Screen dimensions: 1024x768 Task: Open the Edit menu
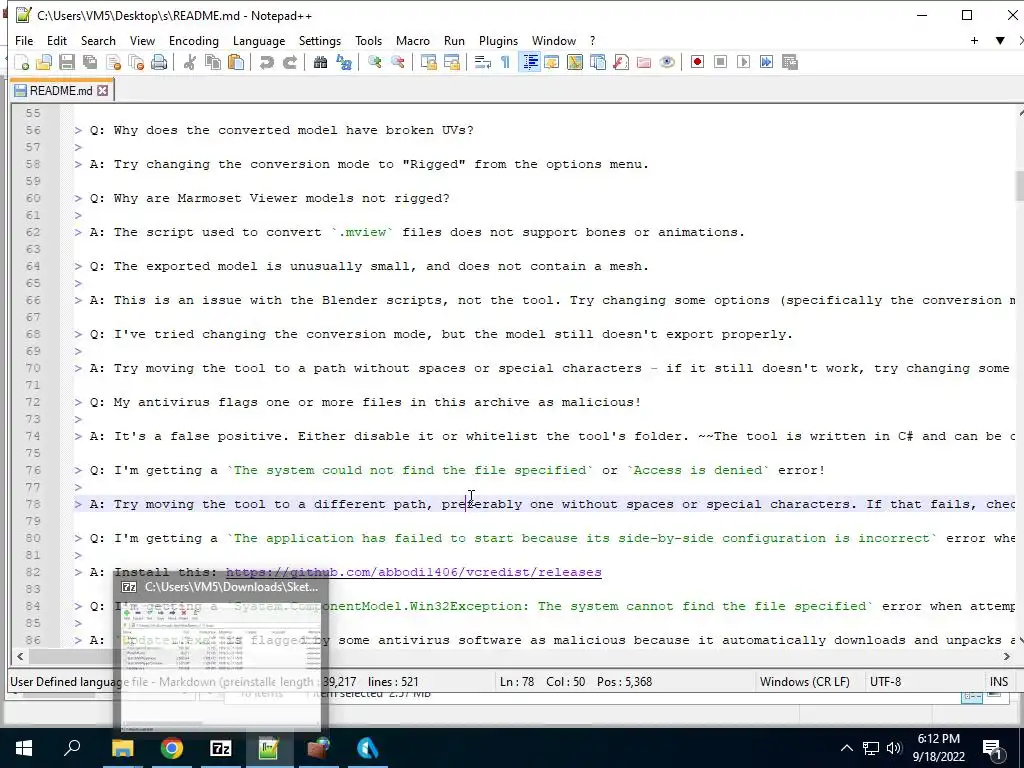click(x=57, y=40)
